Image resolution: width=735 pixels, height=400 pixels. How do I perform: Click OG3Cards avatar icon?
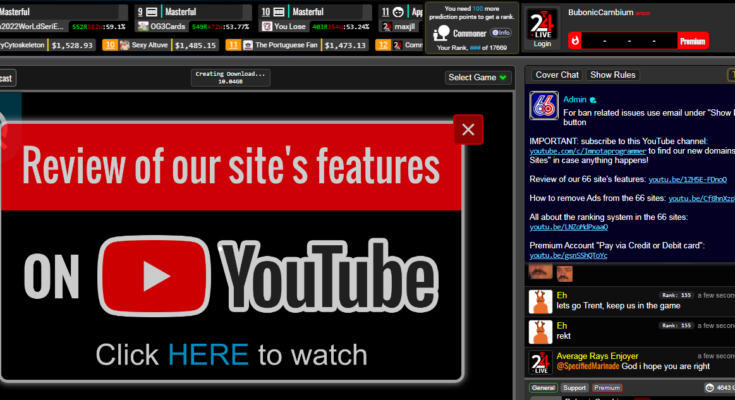tap(143, 27)
